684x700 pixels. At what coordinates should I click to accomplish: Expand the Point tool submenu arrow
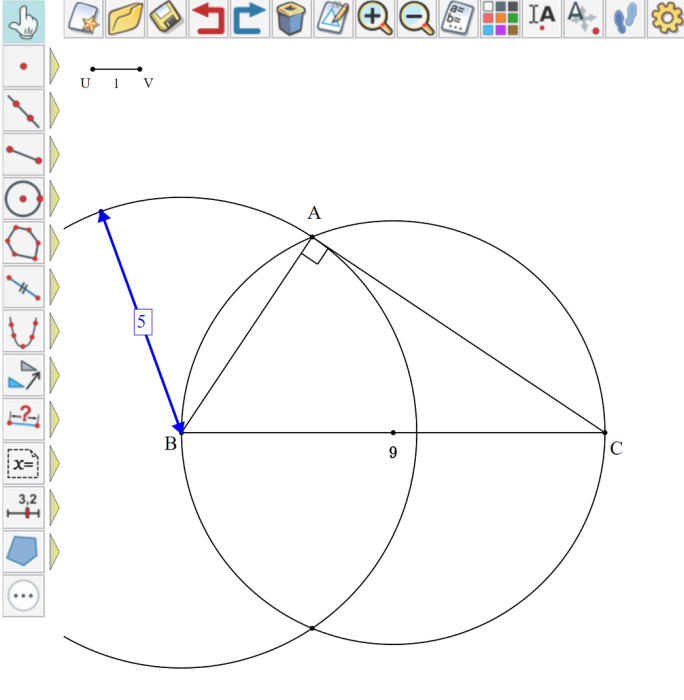(x=55, y=67)
